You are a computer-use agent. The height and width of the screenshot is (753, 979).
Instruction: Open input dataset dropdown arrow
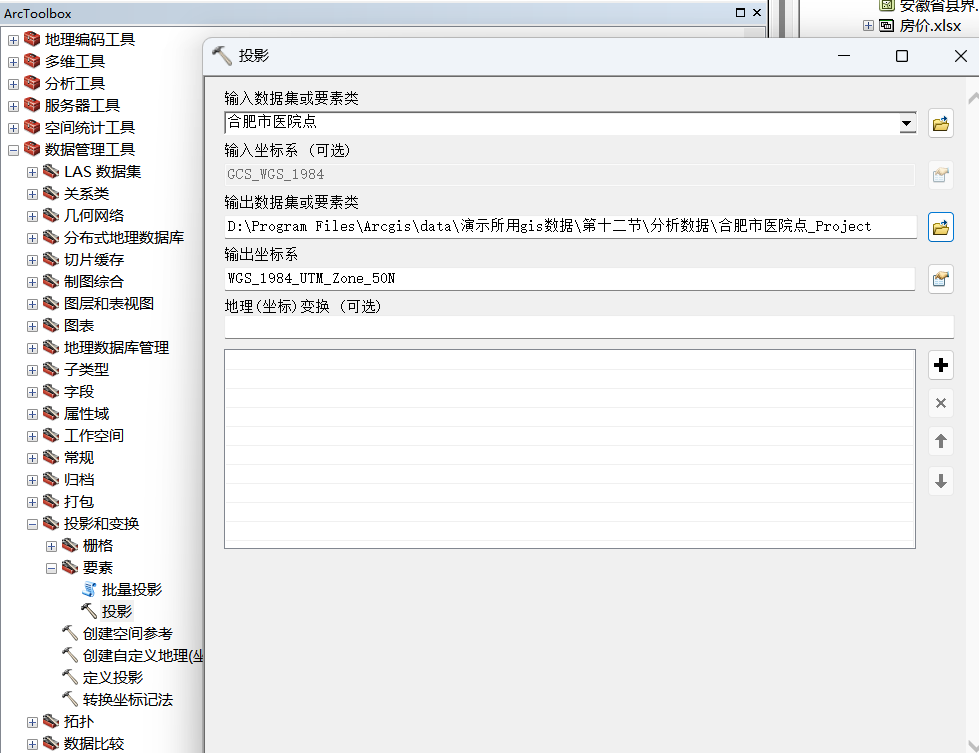tap(907, 124)
